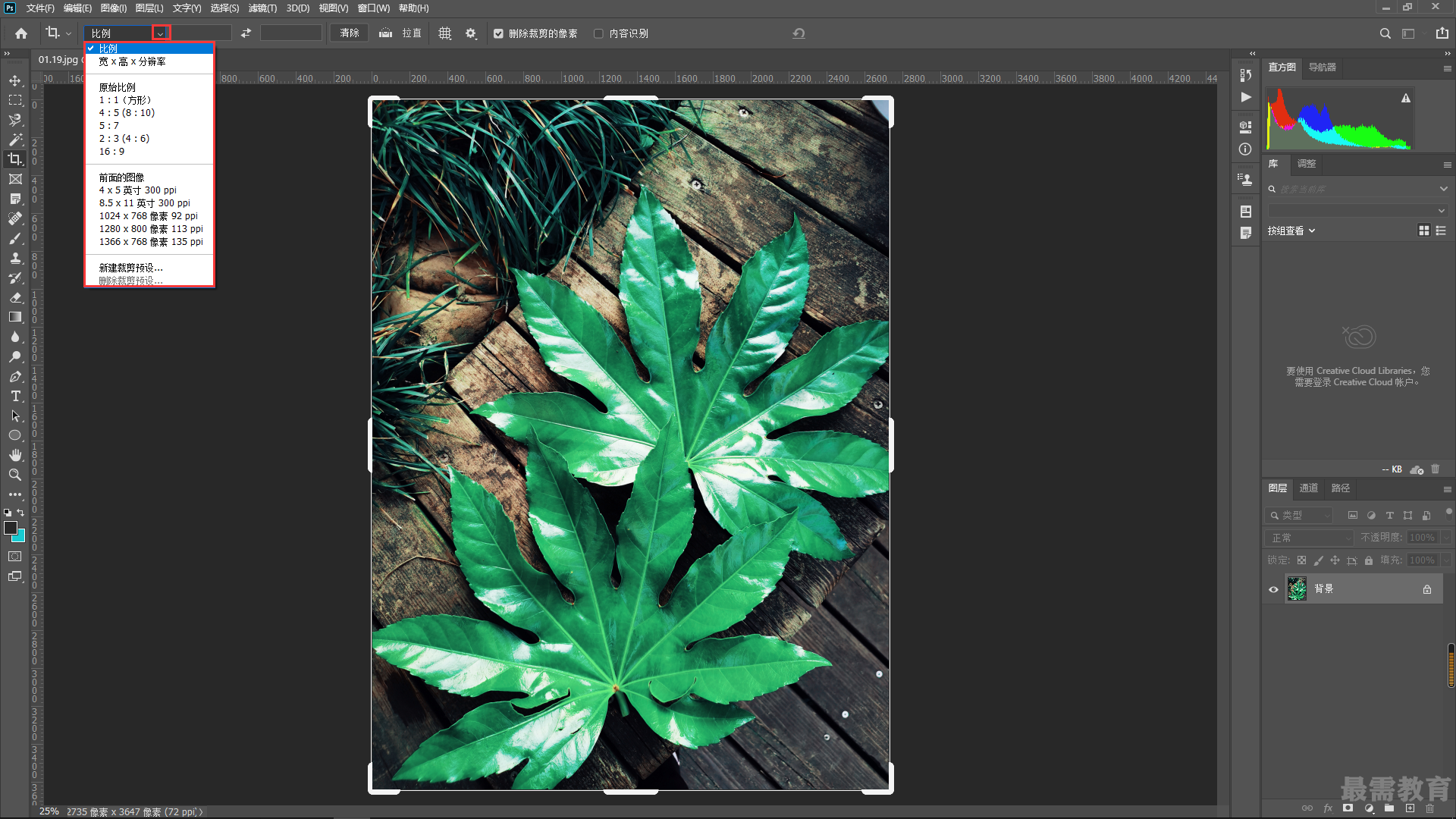This screenshot has height=819, width=1456.
Task: Open additional crop settings gear
Action: click(471, 33)
